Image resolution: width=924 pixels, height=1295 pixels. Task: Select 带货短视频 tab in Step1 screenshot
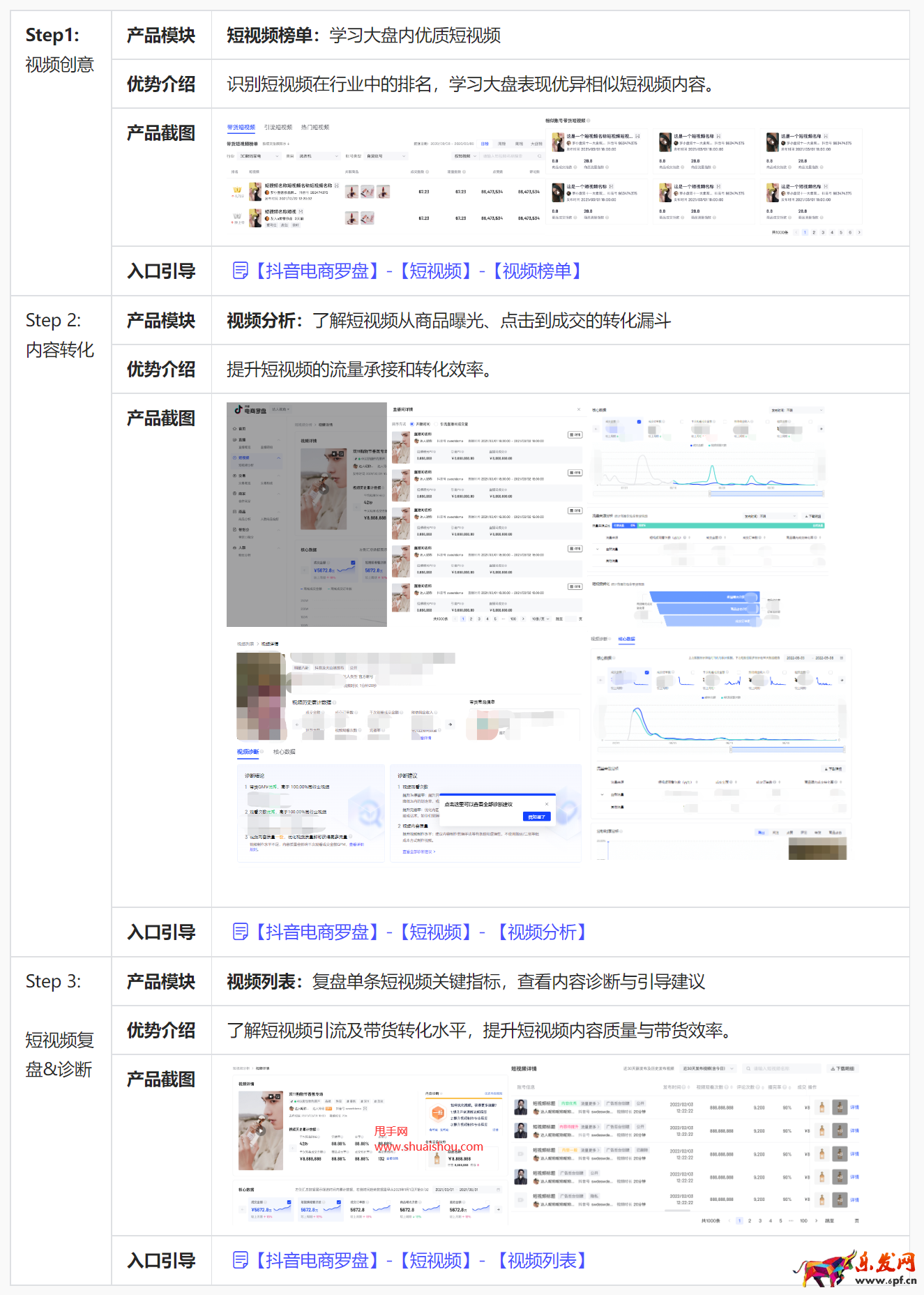point(241,128)
